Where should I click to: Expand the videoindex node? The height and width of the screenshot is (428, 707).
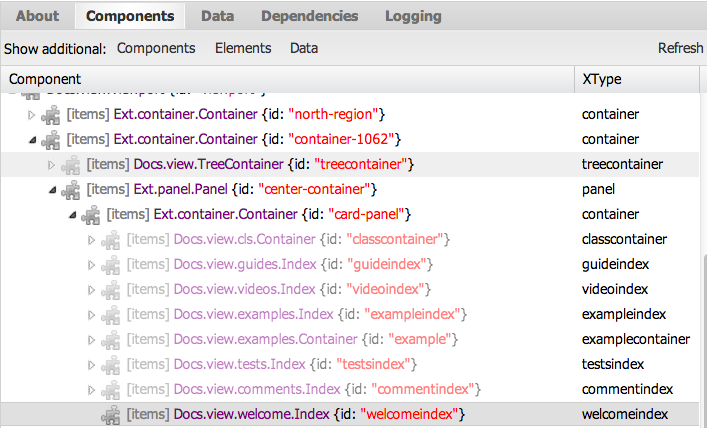pyautogui.click(x=91, y=290)
